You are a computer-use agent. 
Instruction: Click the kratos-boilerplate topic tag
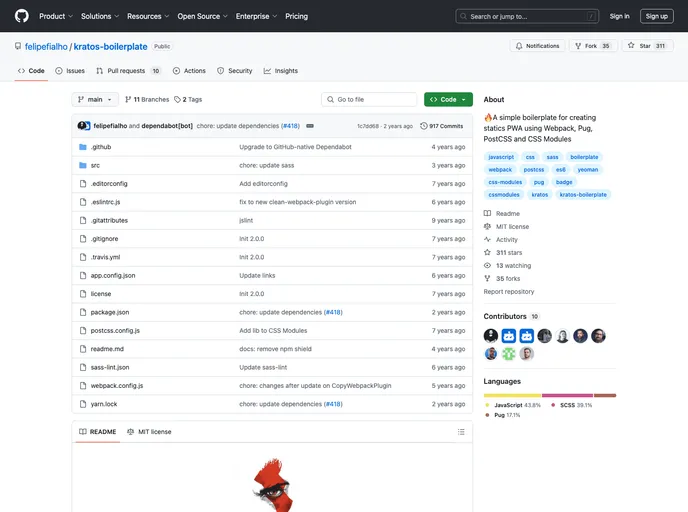(583, 194)
